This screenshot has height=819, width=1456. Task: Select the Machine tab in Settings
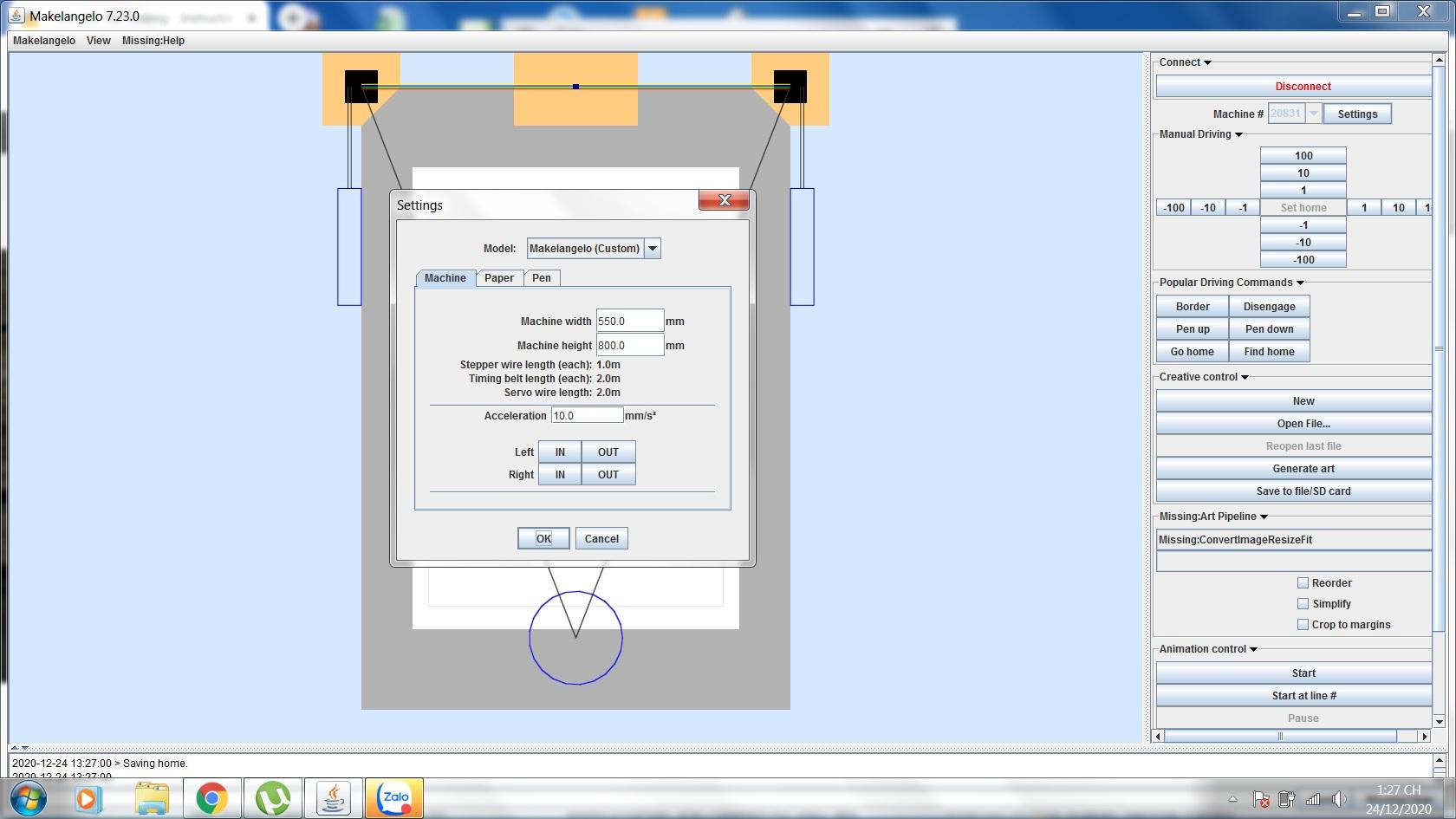click(x=445, y=278)
